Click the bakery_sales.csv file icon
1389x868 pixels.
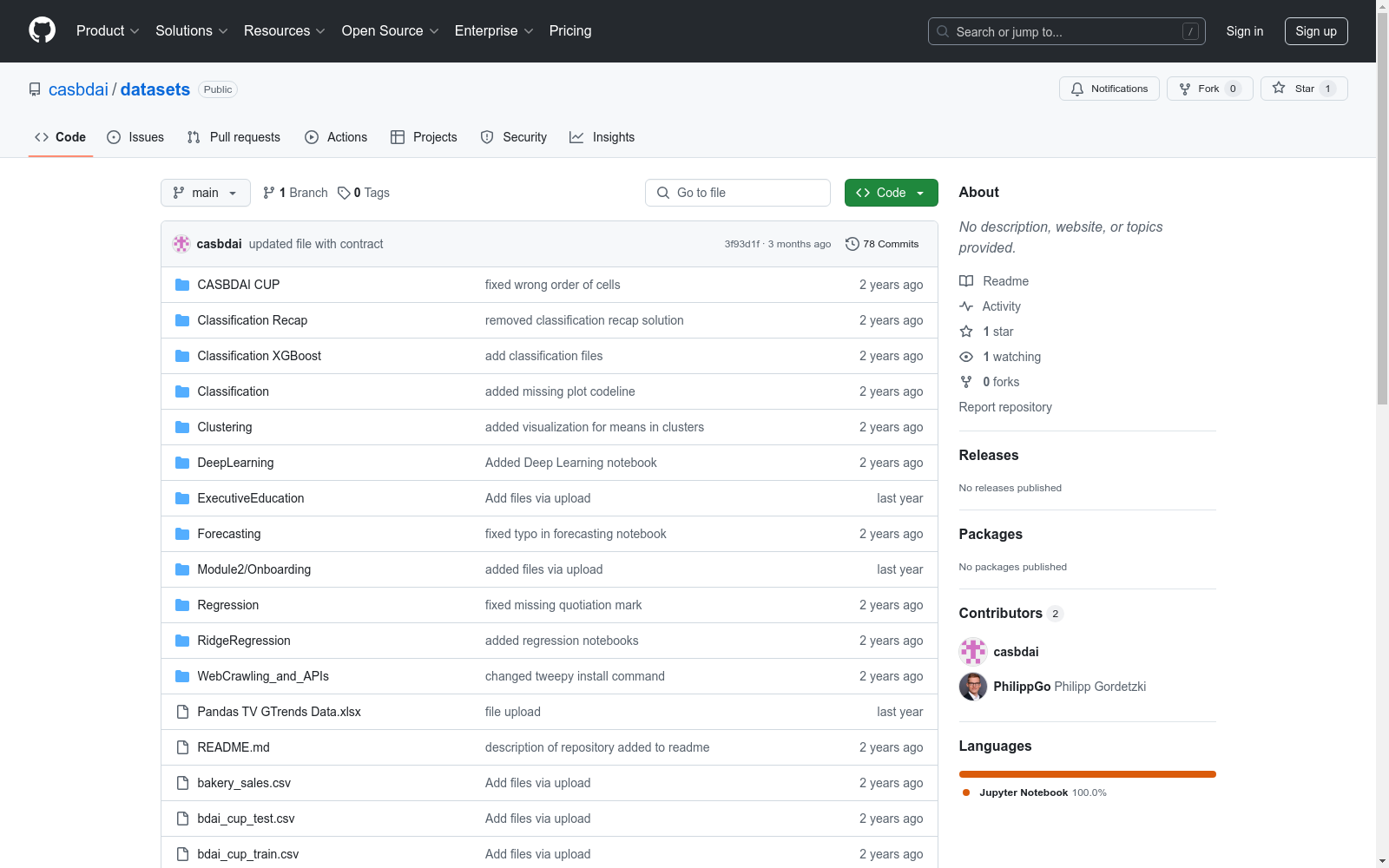click(182, 783)
